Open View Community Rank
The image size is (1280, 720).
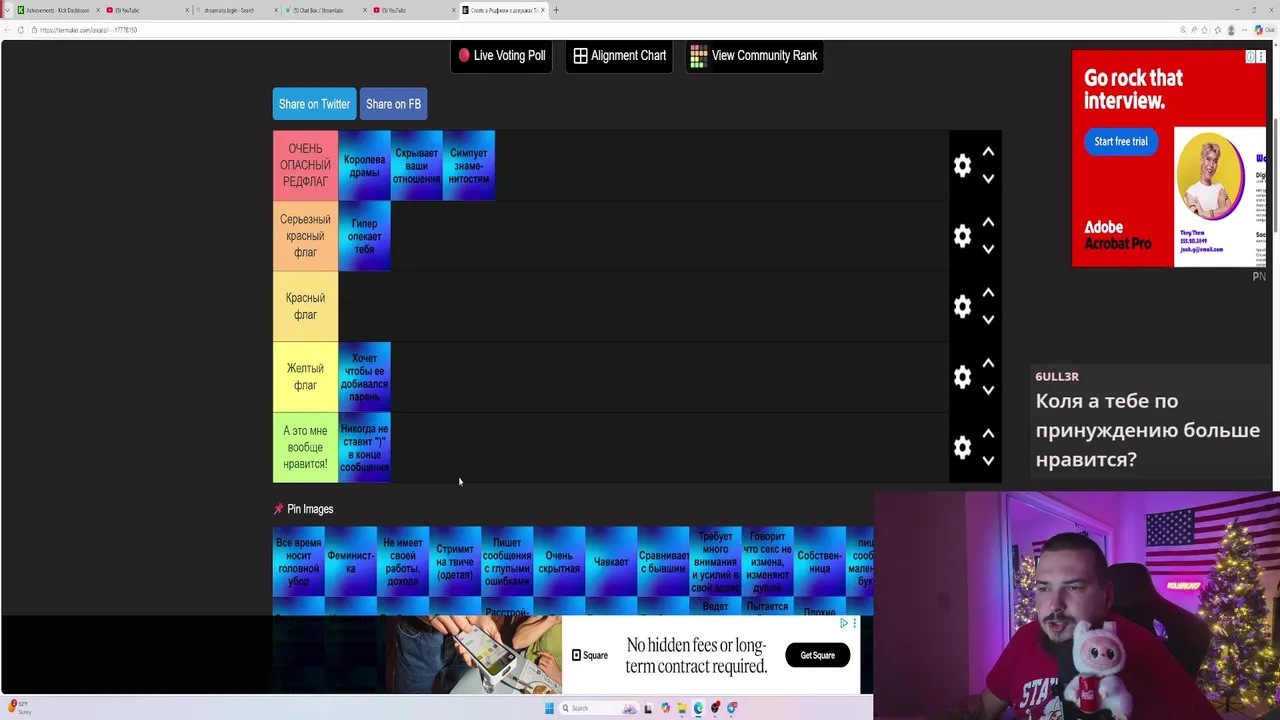click(754, 56)
